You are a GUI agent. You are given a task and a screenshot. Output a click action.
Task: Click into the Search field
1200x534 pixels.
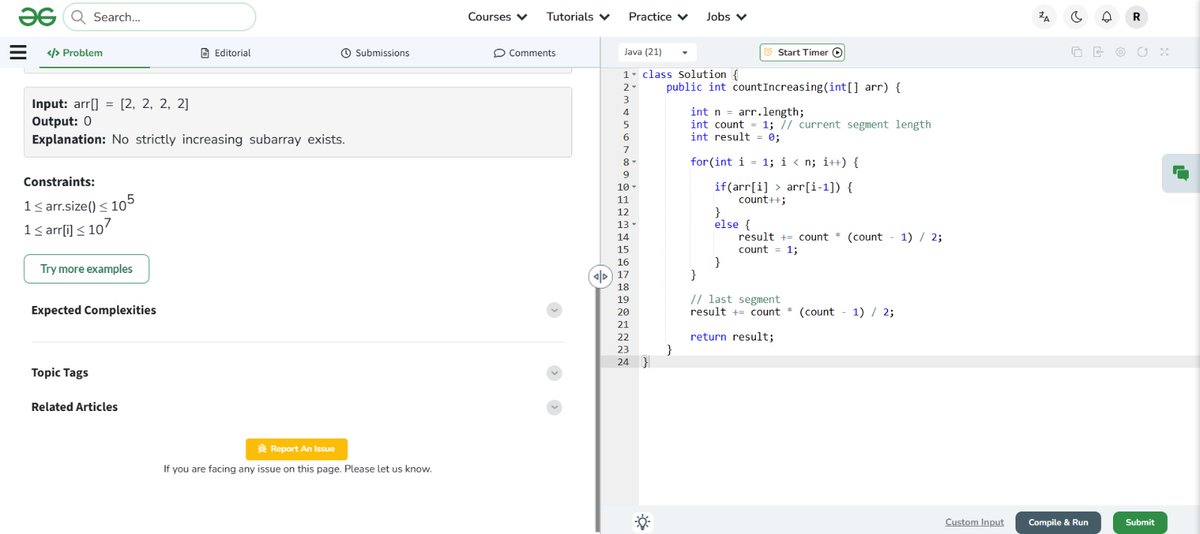[160, 17]
